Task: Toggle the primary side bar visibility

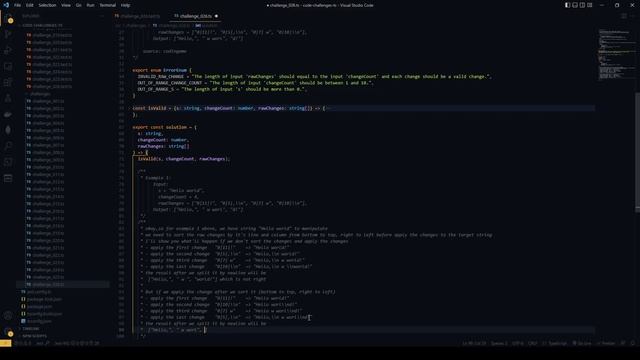Action: [568, 5]
